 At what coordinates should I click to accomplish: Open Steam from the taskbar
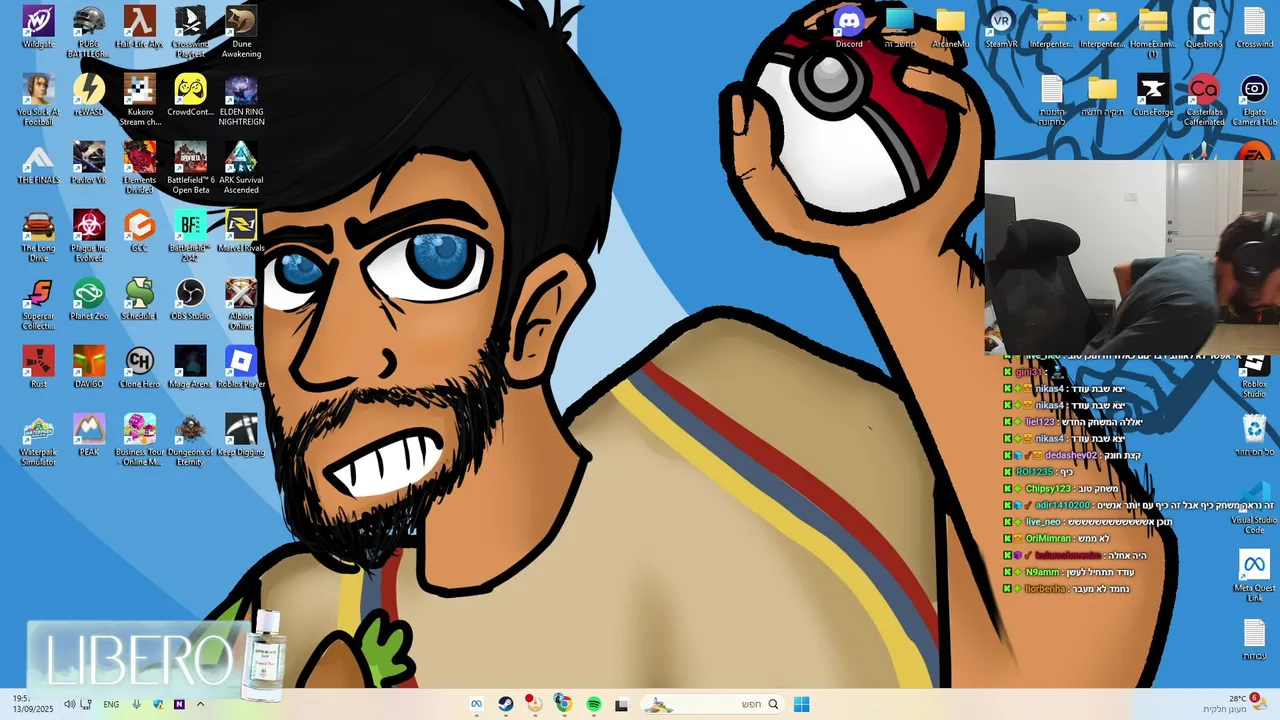click(506, 704)
